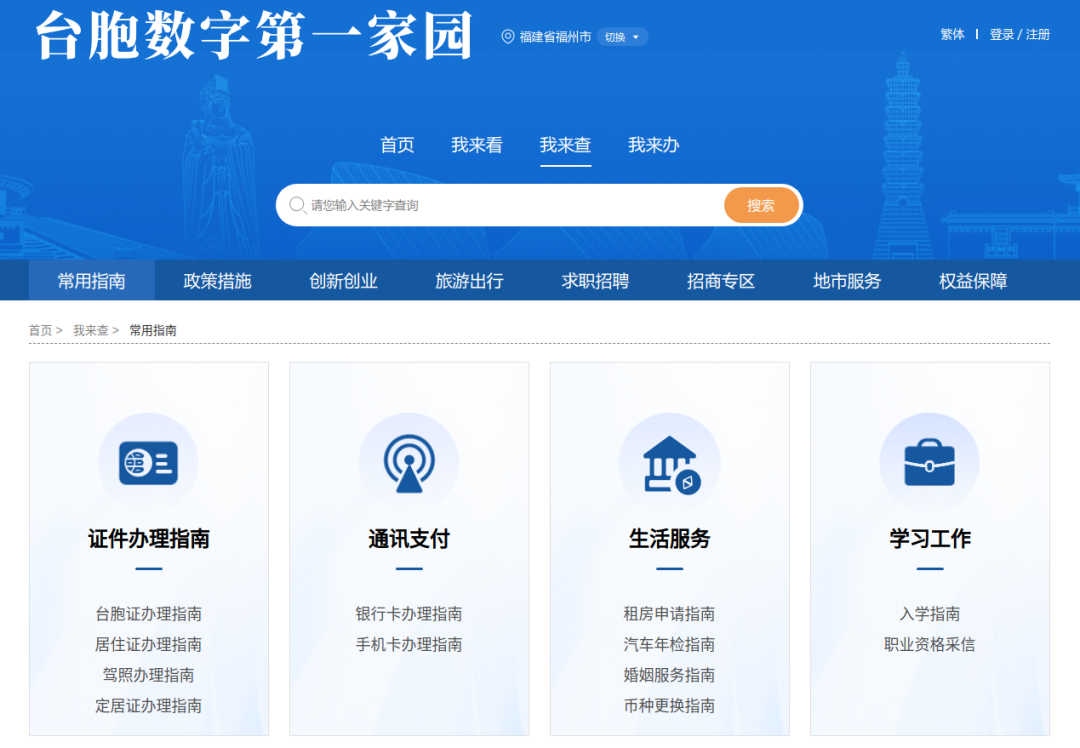Open 职业资格采信 link
The height and width of the screenshot is (748, 1080).
click(x=930, y=644)
